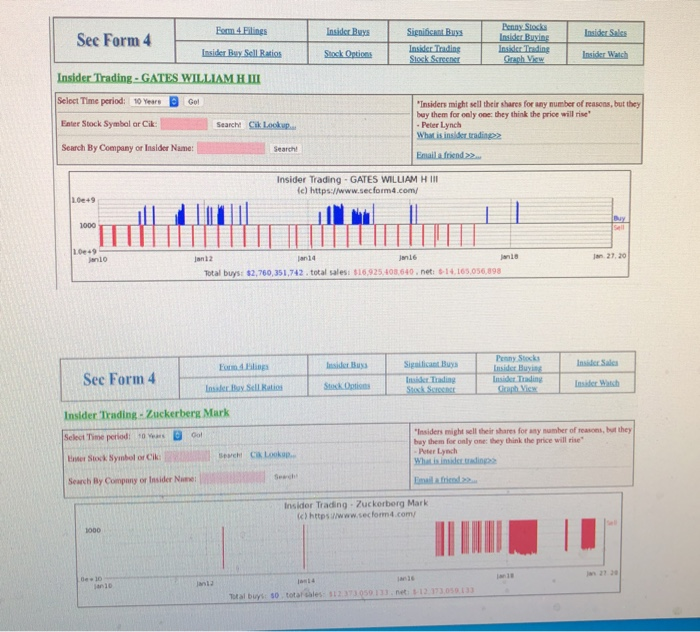Open Email a friend link, Zuckerberg page
Screen dimensions: 700x632
446,480
